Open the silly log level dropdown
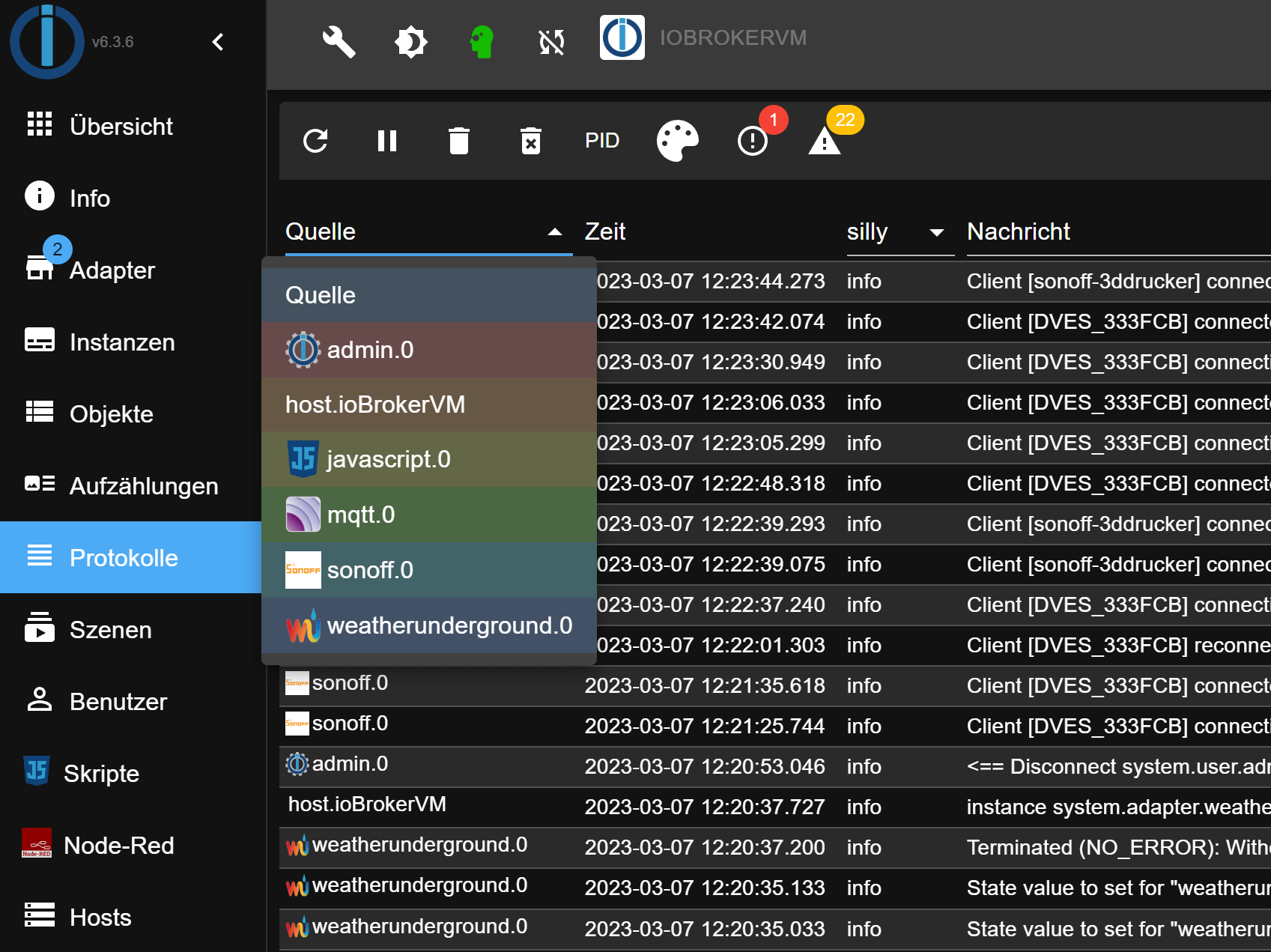This screenshot has height=952, width=1271. 900,232
